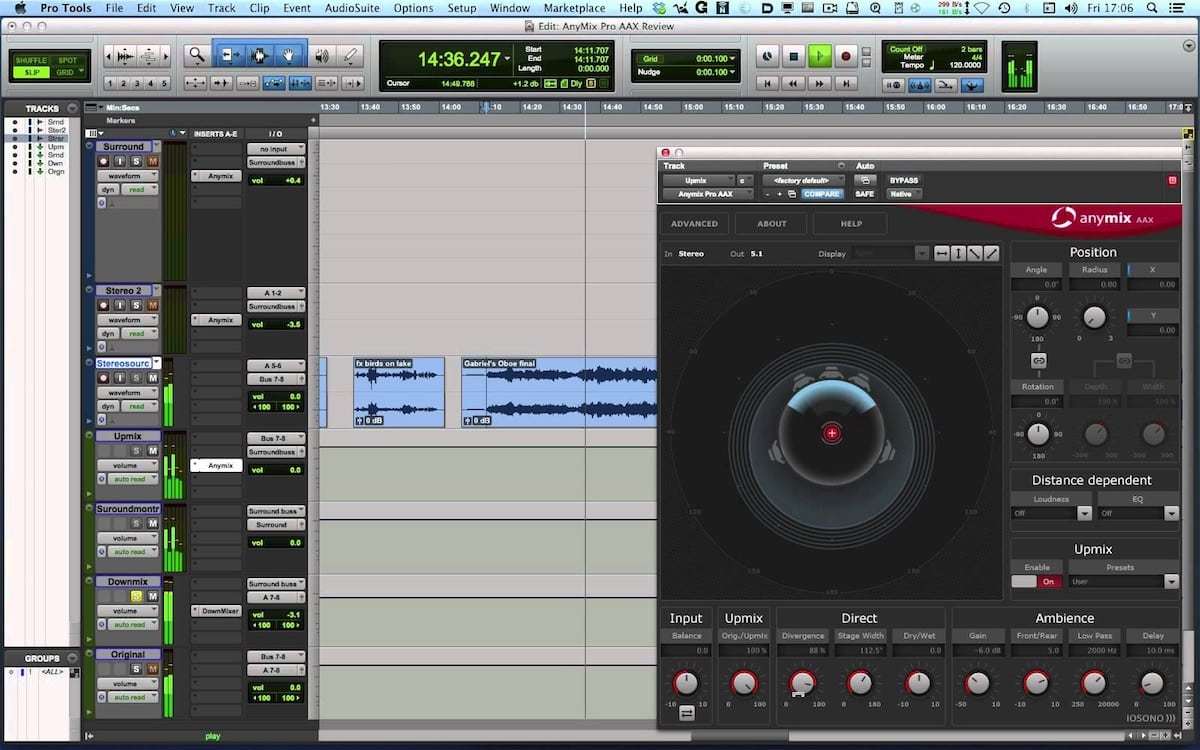Image resolution: width=1200 pixels, height=750 pixels.
Task: Select the Trim tool
Action: click(x=230, y=56)
